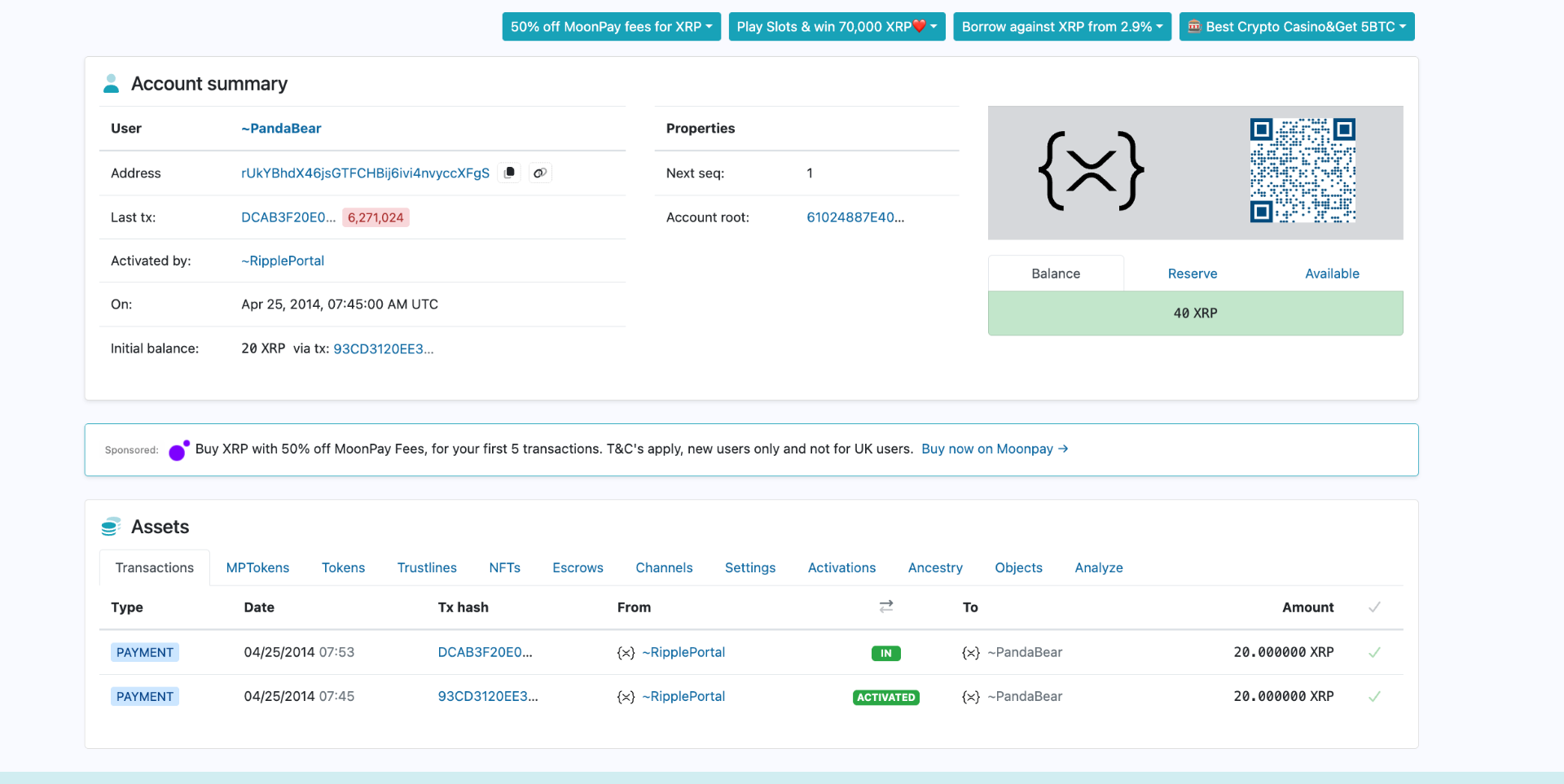
Task: Click the success checkmark on the 07:53 payment
Action: pos(1374,652)
